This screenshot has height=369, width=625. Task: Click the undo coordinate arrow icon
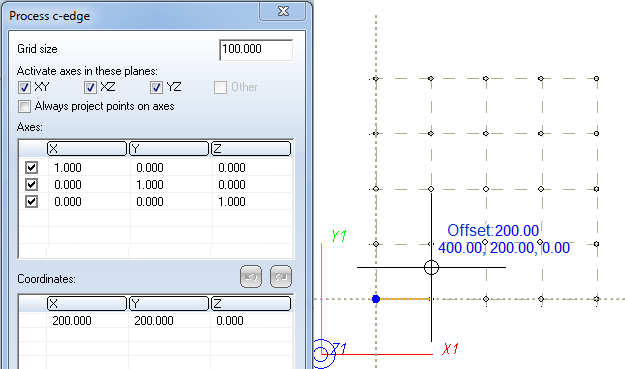pyautogui.click(x=251, y=277)
